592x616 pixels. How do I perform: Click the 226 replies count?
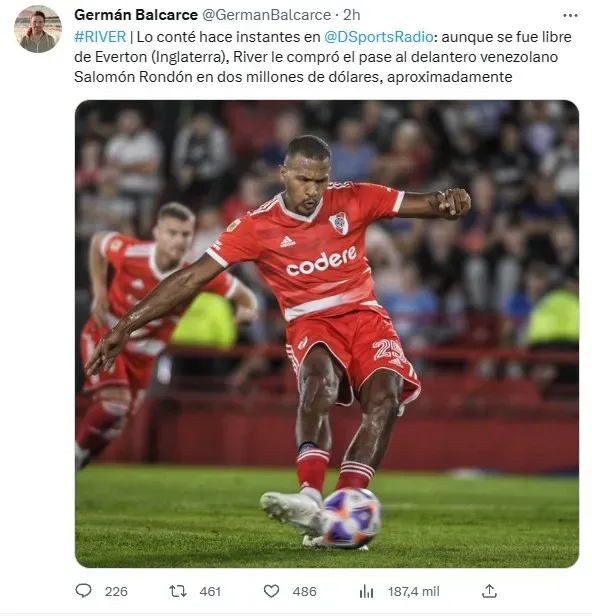click(116, 591)
